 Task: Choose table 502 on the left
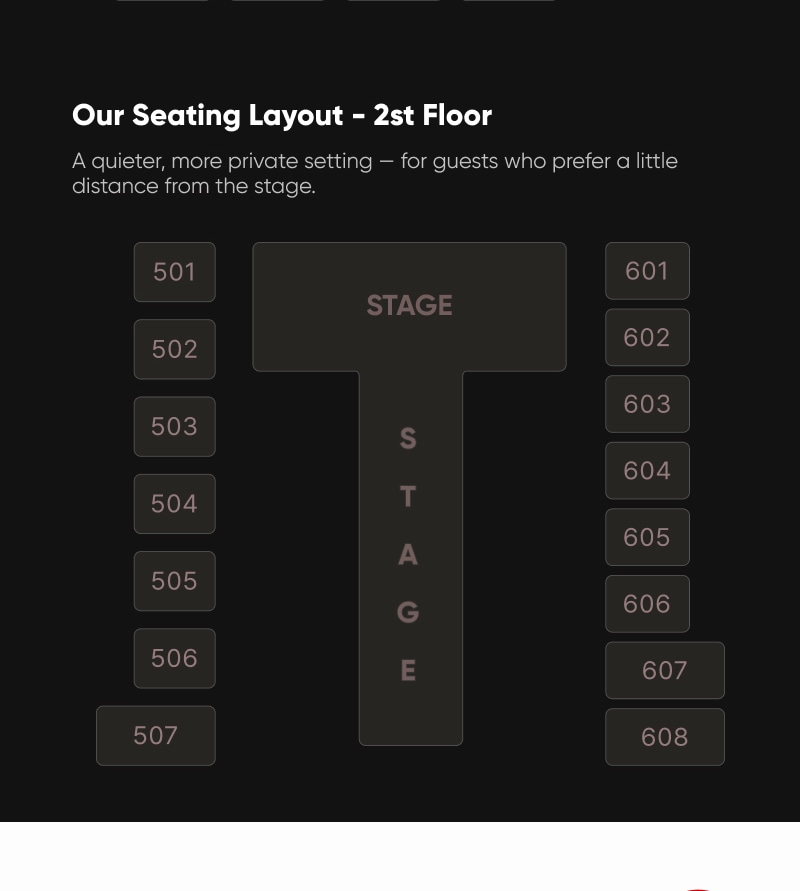coord(174,349)
